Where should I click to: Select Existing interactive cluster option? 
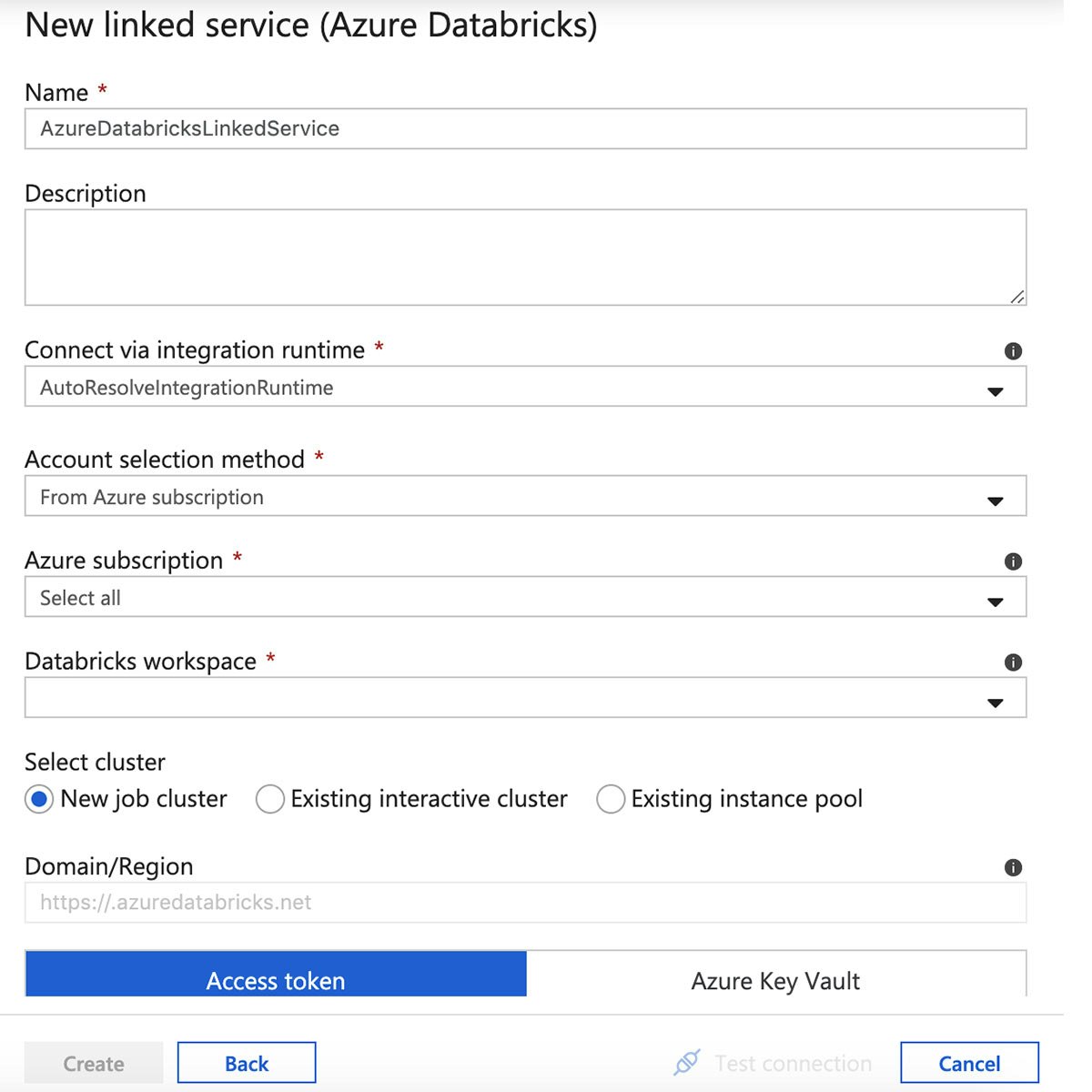tap(270, 799)
